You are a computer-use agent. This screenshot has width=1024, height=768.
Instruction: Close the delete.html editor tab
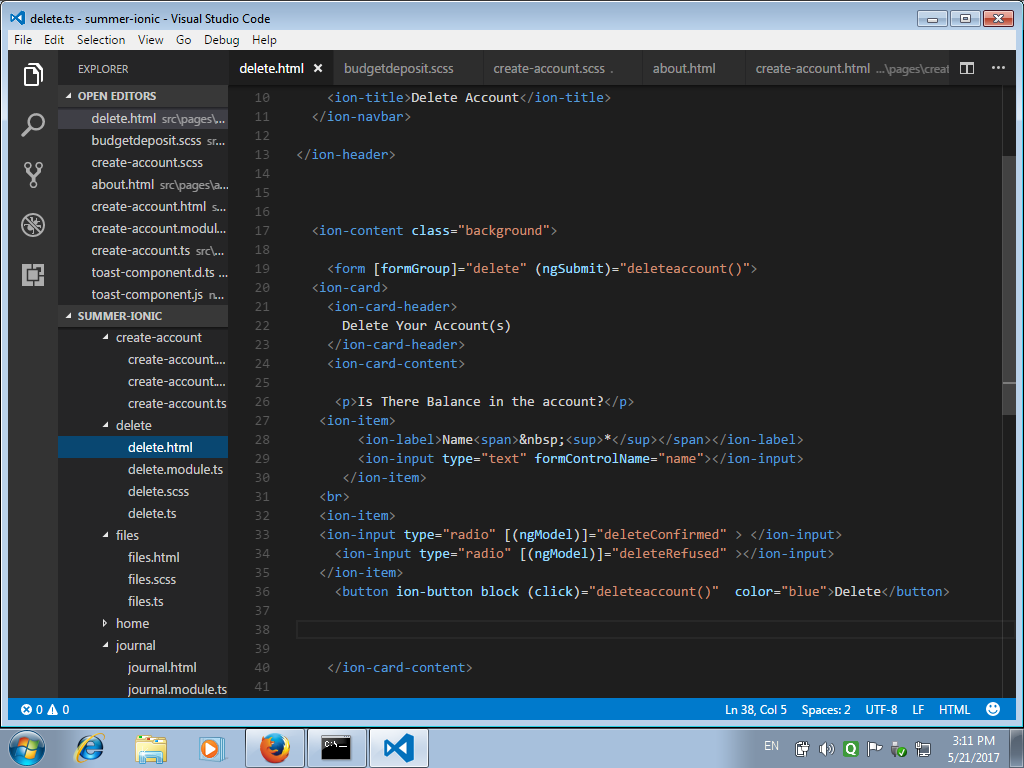click(x=318, y=69)
